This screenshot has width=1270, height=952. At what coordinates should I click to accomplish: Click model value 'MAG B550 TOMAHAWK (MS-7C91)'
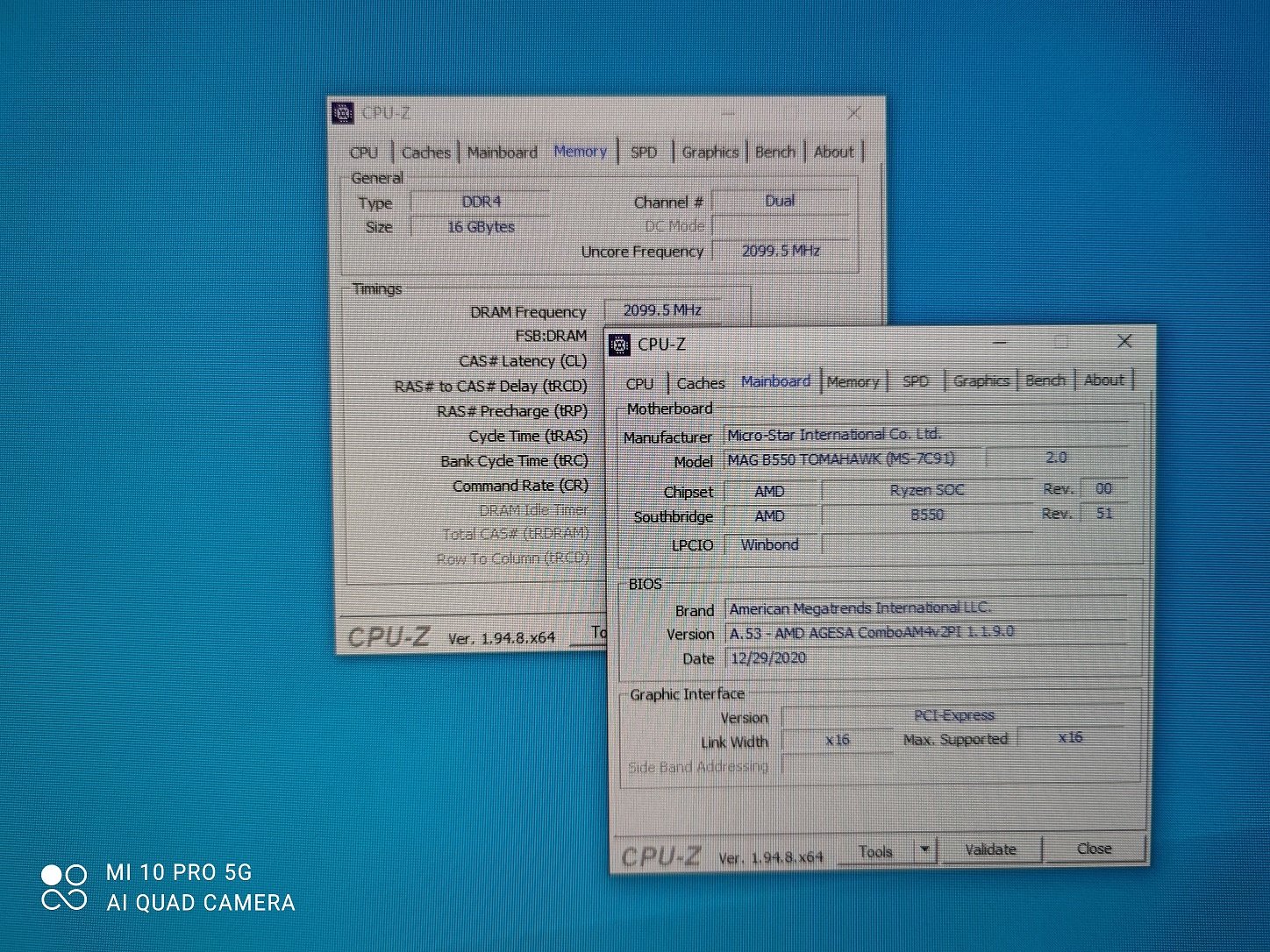pyautogui.click(x=853, y=458)
